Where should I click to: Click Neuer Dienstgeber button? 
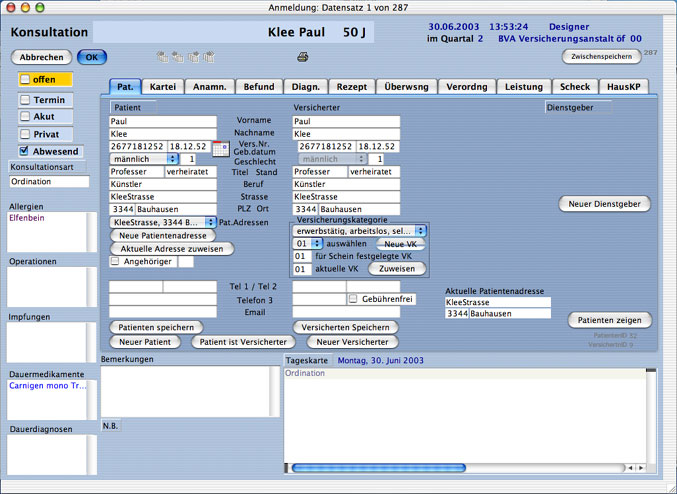tap(604, 204)
